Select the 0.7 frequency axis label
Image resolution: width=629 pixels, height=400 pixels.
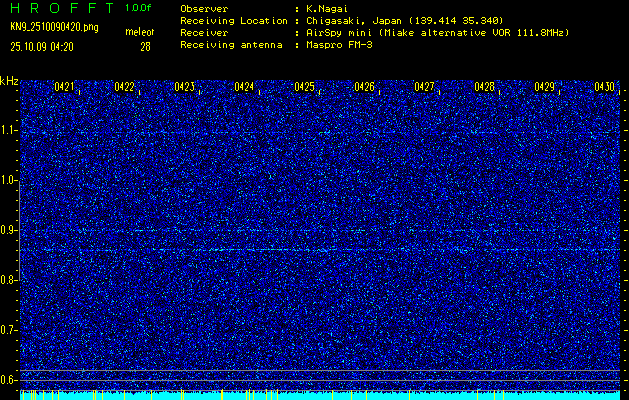(x=9, y=330)
